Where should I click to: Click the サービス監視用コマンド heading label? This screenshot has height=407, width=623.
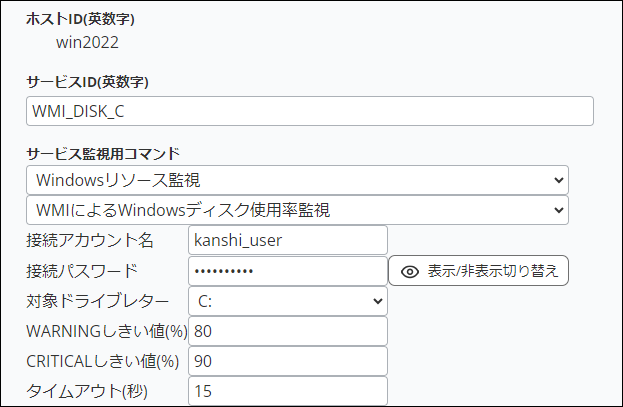[x=103, y=153]
